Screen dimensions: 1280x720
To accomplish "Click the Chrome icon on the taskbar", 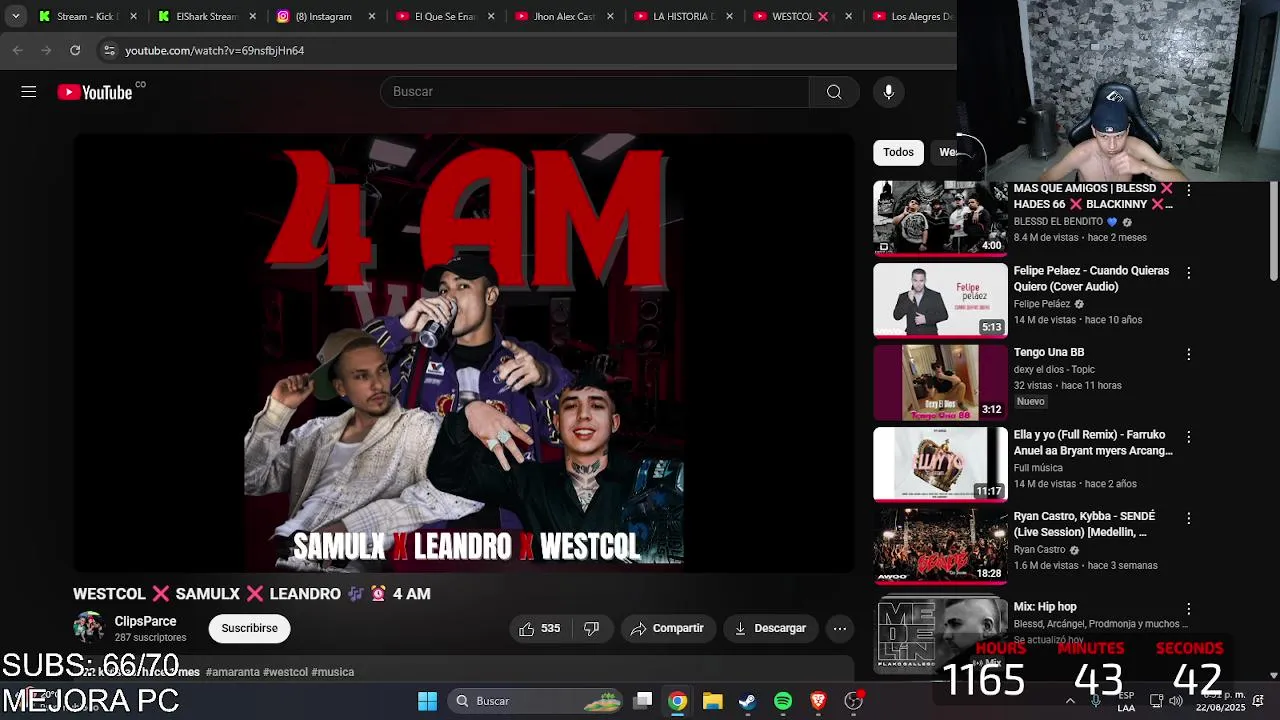I will [678, 701].
